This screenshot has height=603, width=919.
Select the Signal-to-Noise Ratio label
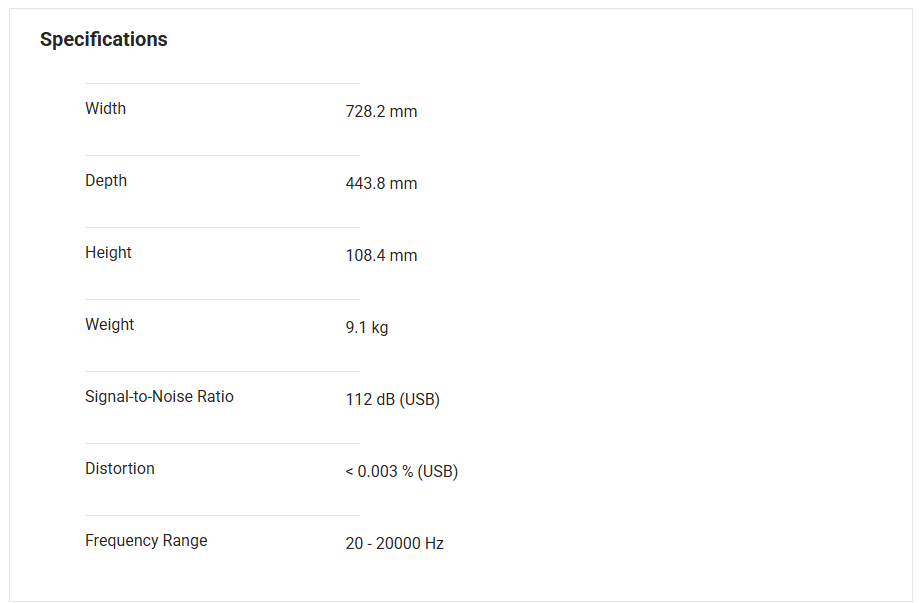coord(159,397)
